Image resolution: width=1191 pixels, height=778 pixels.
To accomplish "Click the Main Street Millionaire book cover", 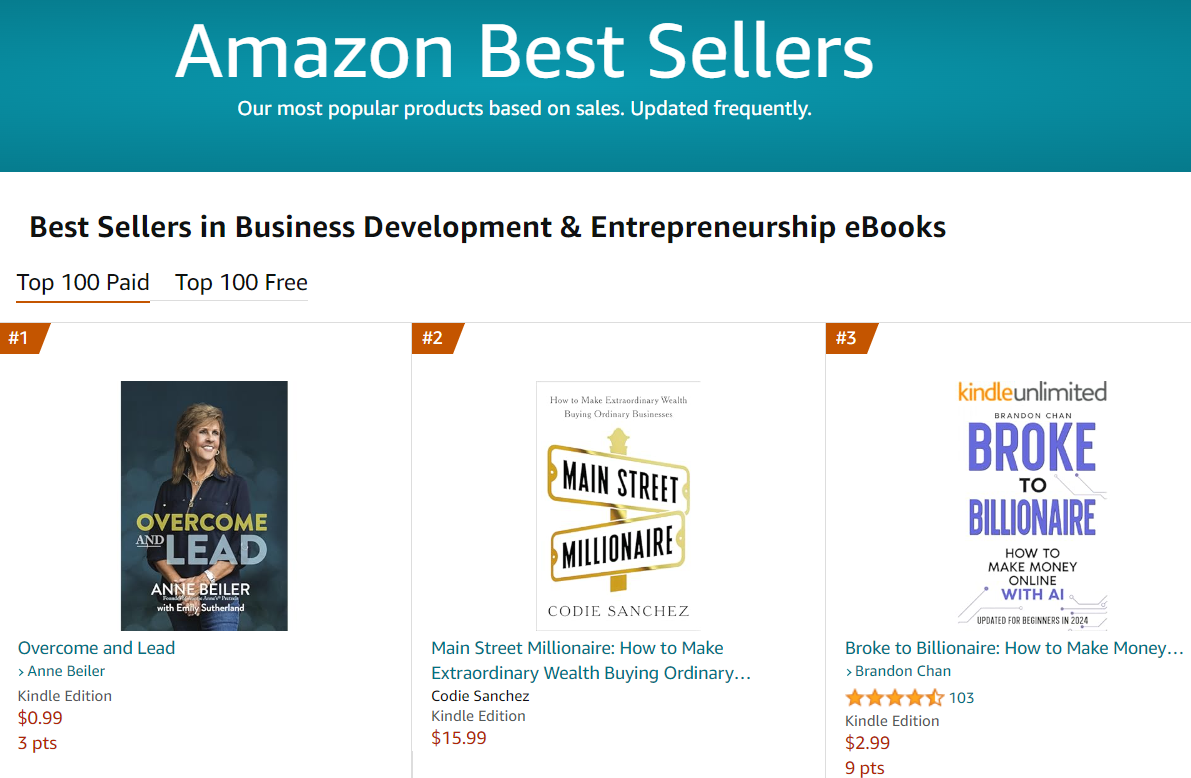I will pos(618,505).
